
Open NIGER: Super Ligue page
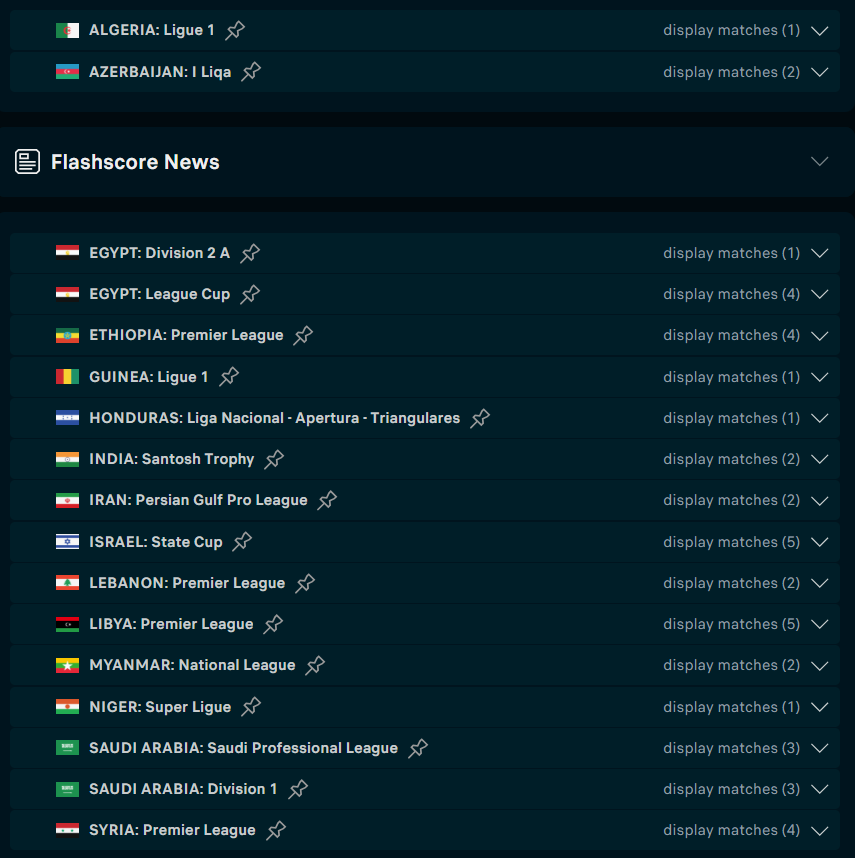point(160,706)
